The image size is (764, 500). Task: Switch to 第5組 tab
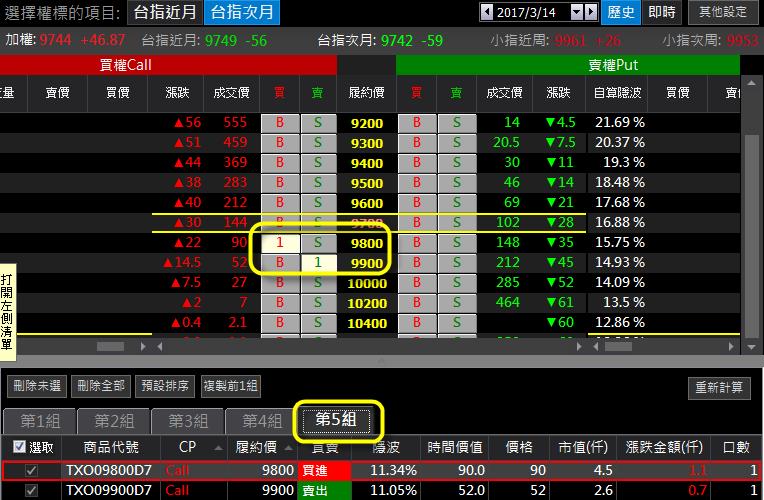(x=336, y=420)
